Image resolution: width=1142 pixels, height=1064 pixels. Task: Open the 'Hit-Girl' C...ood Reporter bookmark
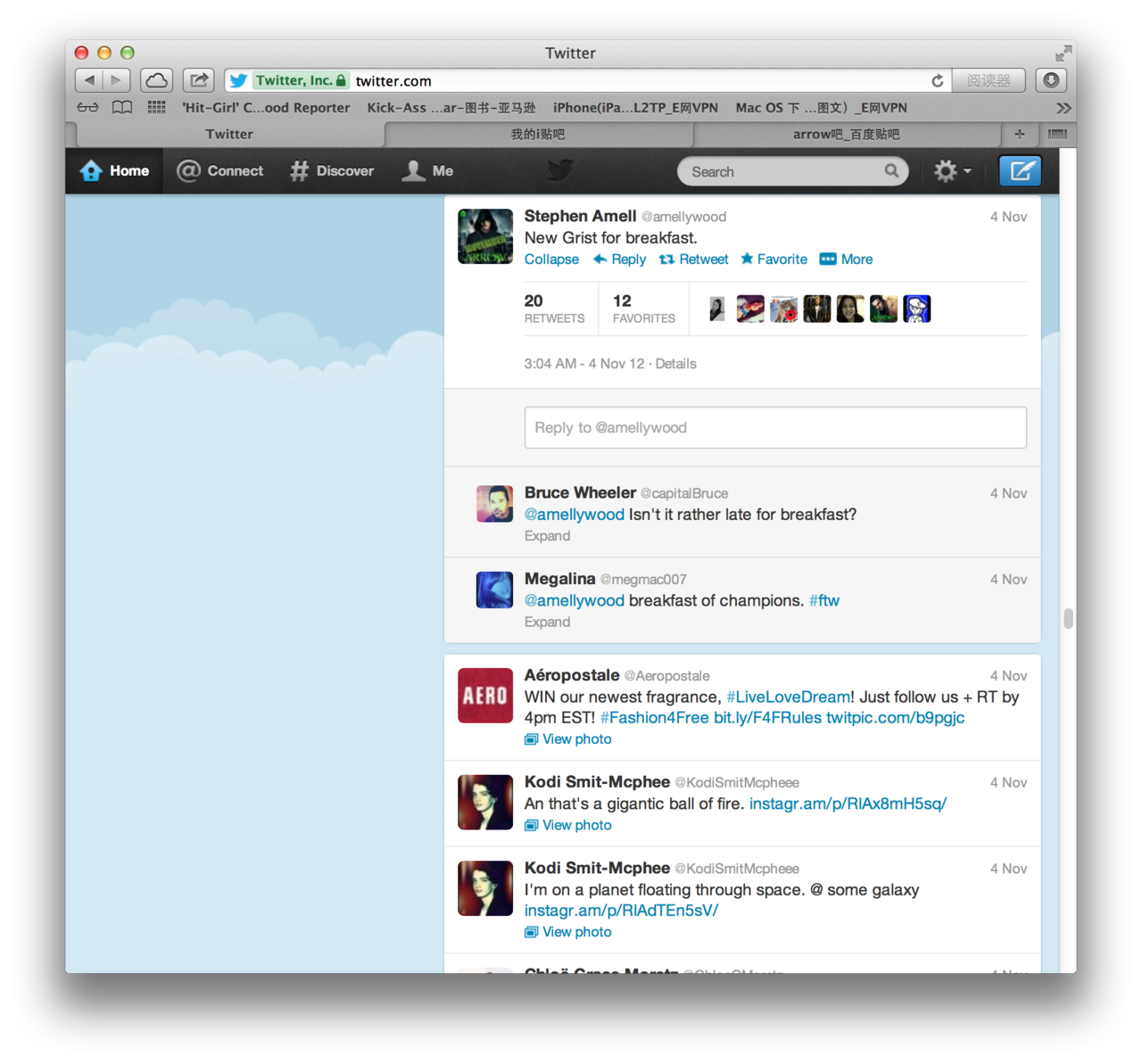click(266, 108)
